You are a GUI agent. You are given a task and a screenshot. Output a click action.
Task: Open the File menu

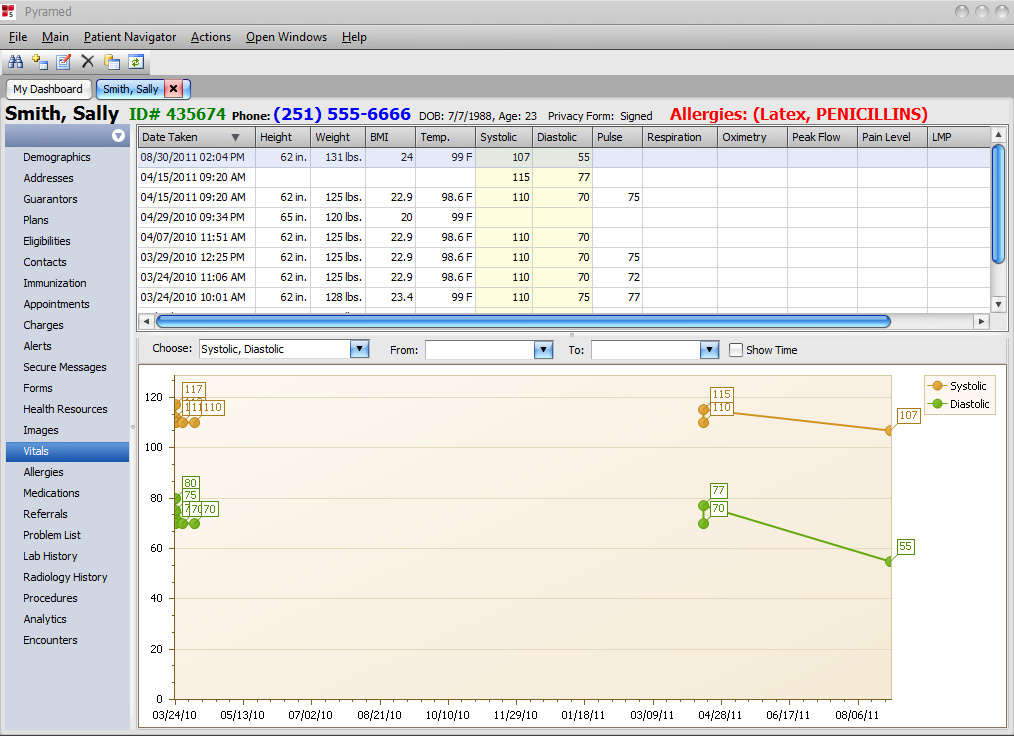pyautogui.click(x=17, y=37)
